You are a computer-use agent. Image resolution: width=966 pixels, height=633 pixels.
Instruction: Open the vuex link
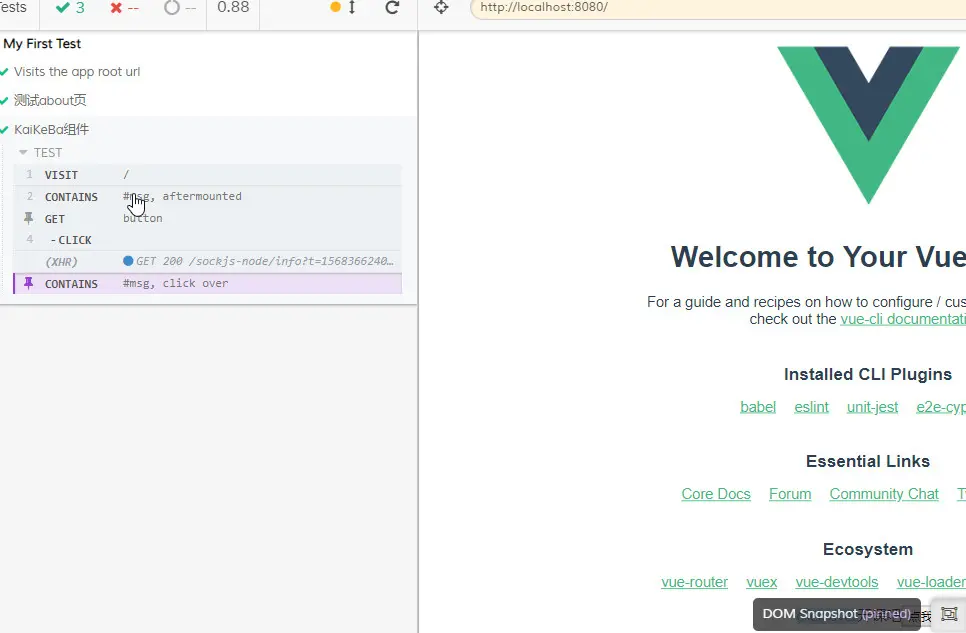pos(761,582)
